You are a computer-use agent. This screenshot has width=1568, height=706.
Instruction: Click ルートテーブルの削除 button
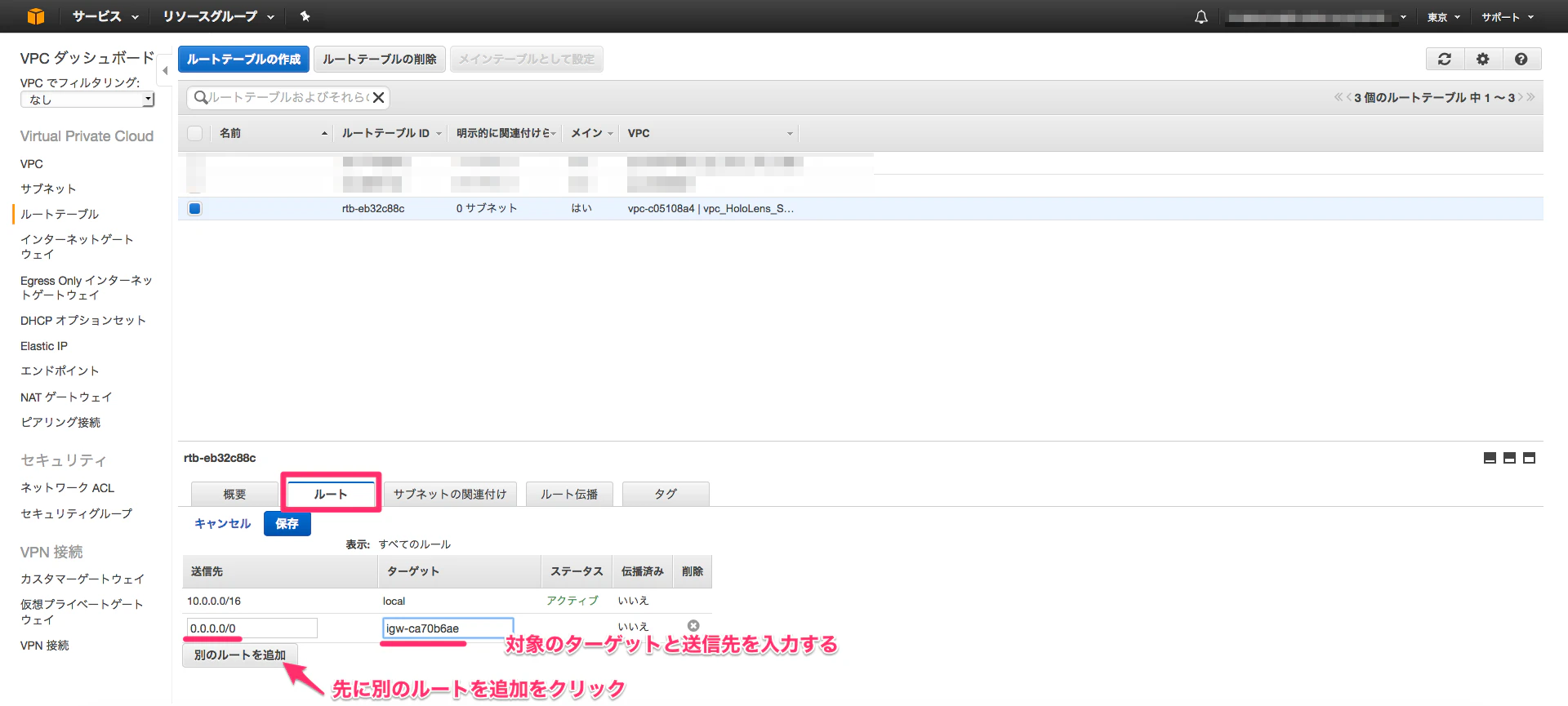tap(380, 59)
